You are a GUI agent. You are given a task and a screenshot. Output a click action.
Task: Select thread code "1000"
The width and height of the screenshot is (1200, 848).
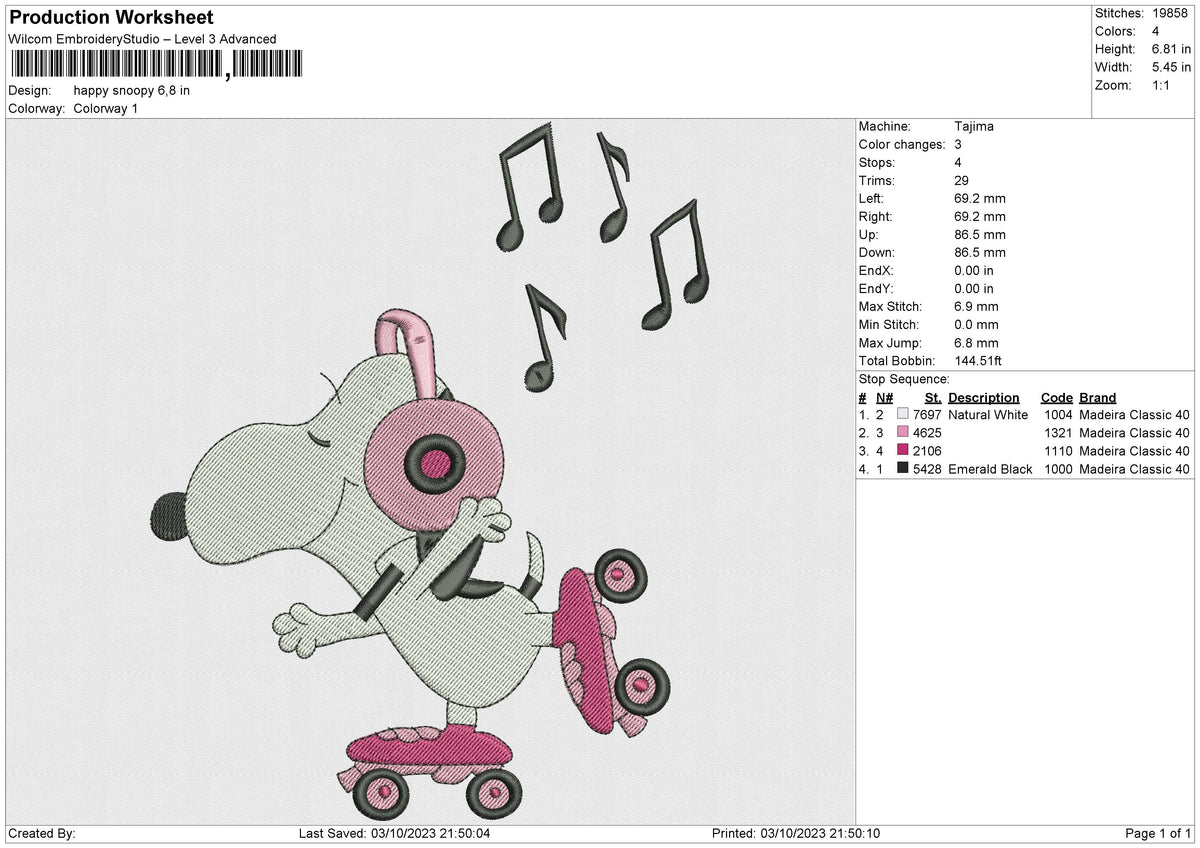click(x=1058, y=468)
